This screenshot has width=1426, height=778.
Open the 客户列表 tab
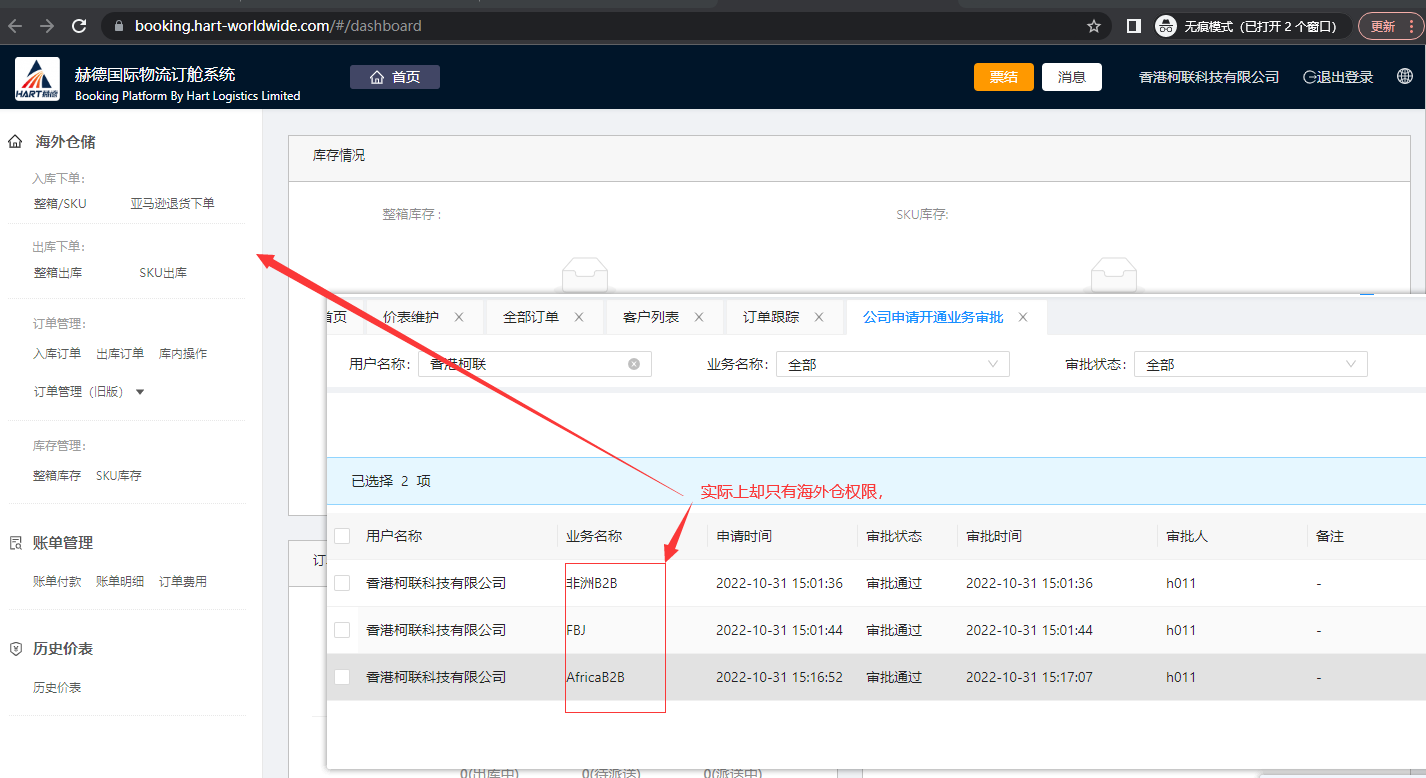click(651, 317)
